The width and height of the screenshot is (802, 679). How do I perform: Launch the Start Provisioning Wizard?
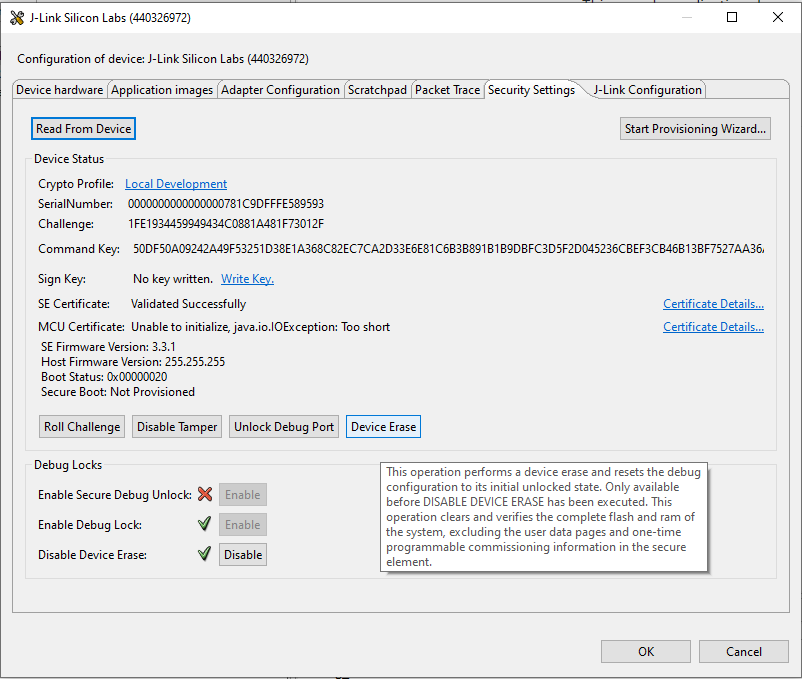(x=695, y=129)
